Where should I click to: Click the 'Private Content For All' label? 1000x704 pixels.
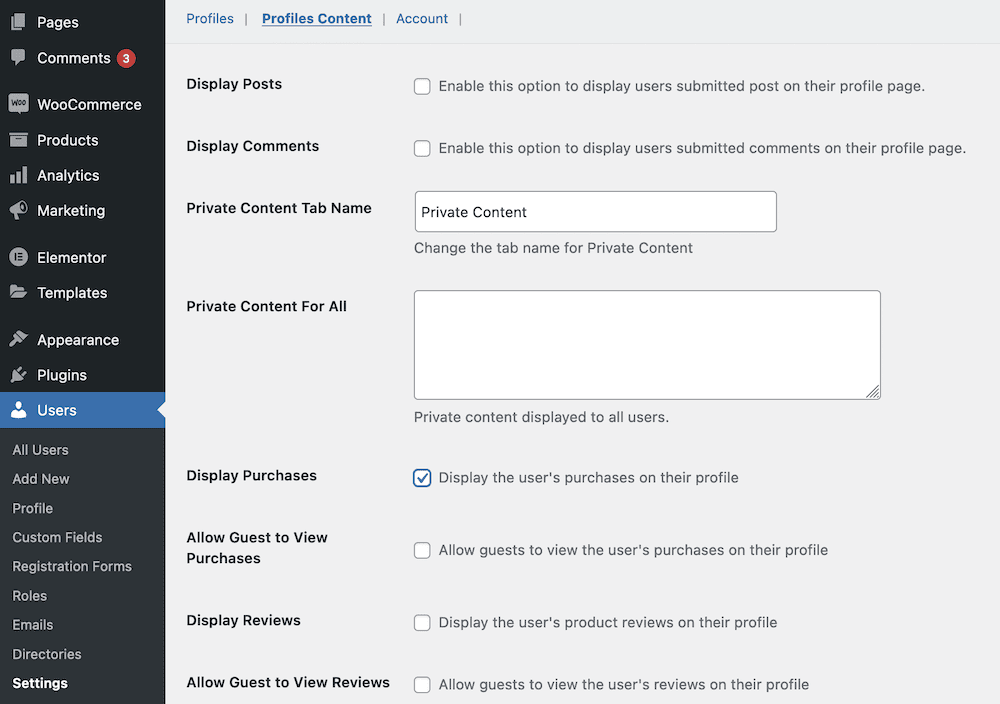267,306
